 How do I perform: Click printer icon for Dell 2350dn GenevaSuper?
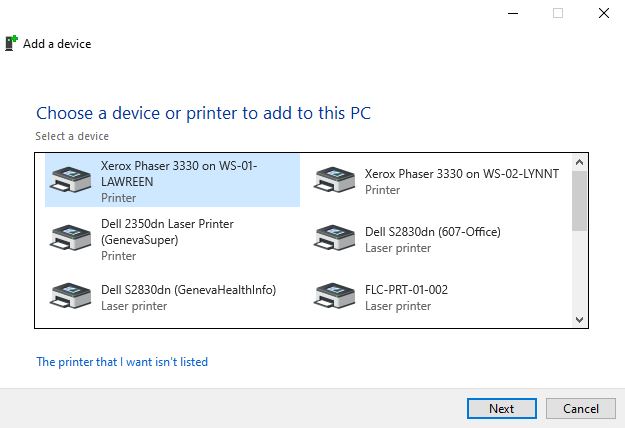click(70, 238)
